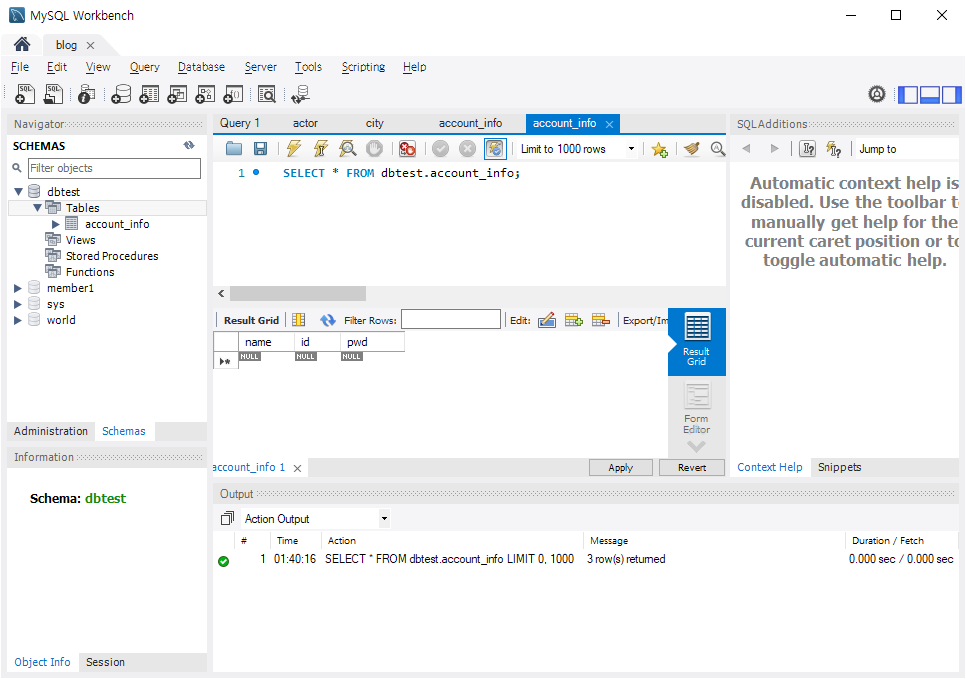Screen dimensions: 966x679
Task: Refresh result grid data
Action: pos(328,320)
